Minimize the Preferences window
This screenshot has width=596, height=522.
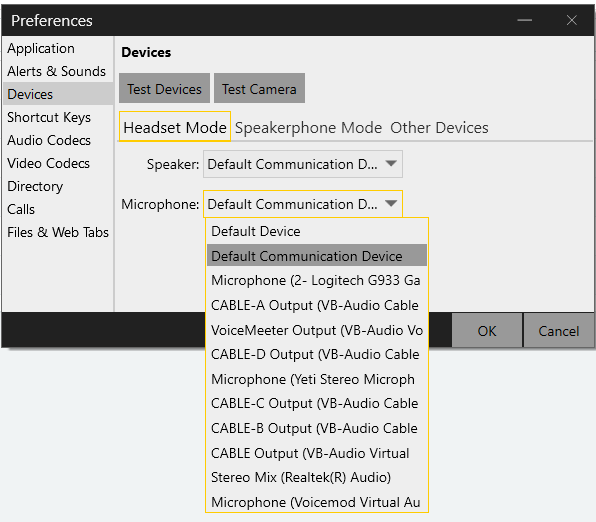point(524,20)
